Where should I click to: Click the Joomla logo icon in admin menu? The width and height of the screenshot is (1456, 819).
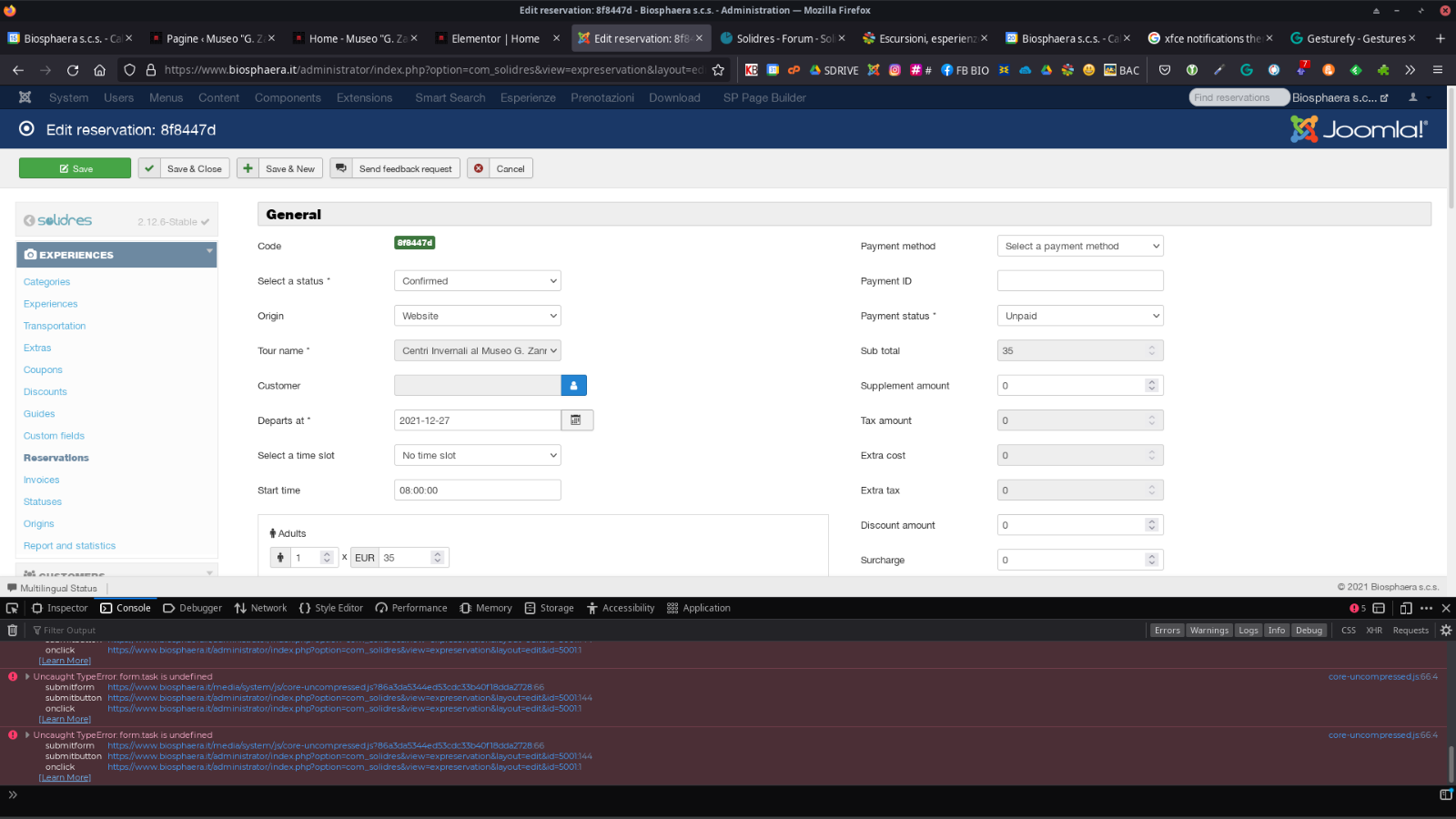click(x=25, y=97)
